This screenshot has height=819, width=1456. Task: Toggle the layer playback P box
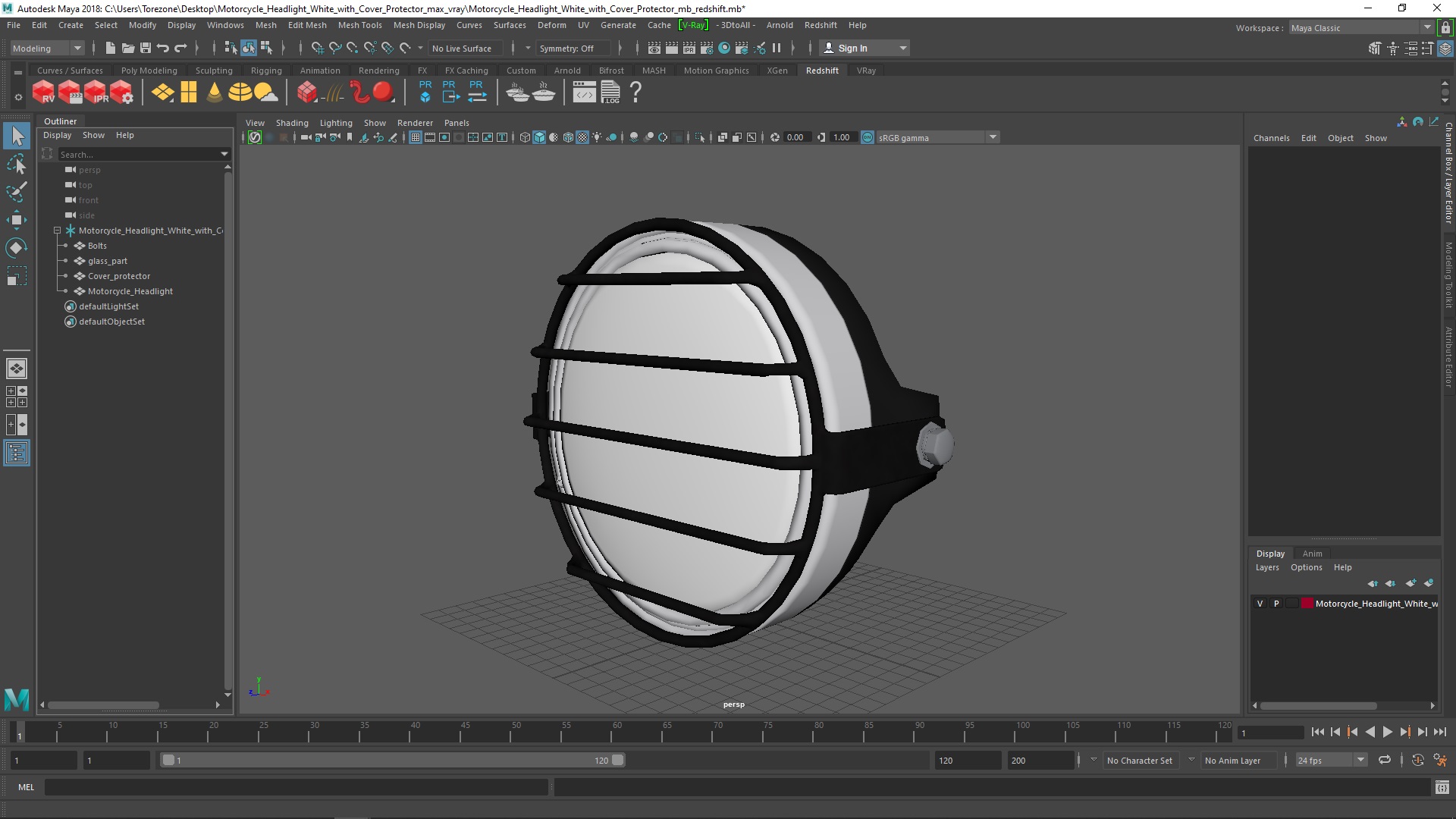(x=1276, y=604)
